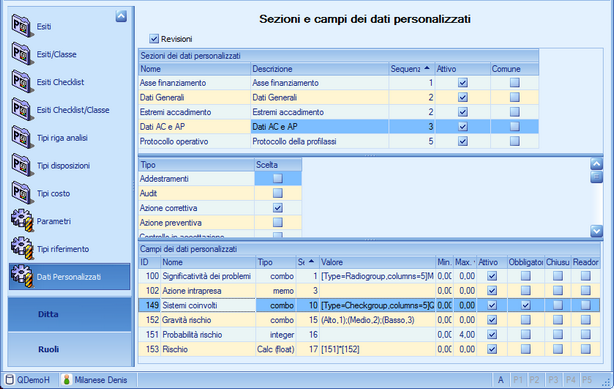
Task: Open the Ditta sidebar group
Action: pyautogui.click(x=70, y=314)
